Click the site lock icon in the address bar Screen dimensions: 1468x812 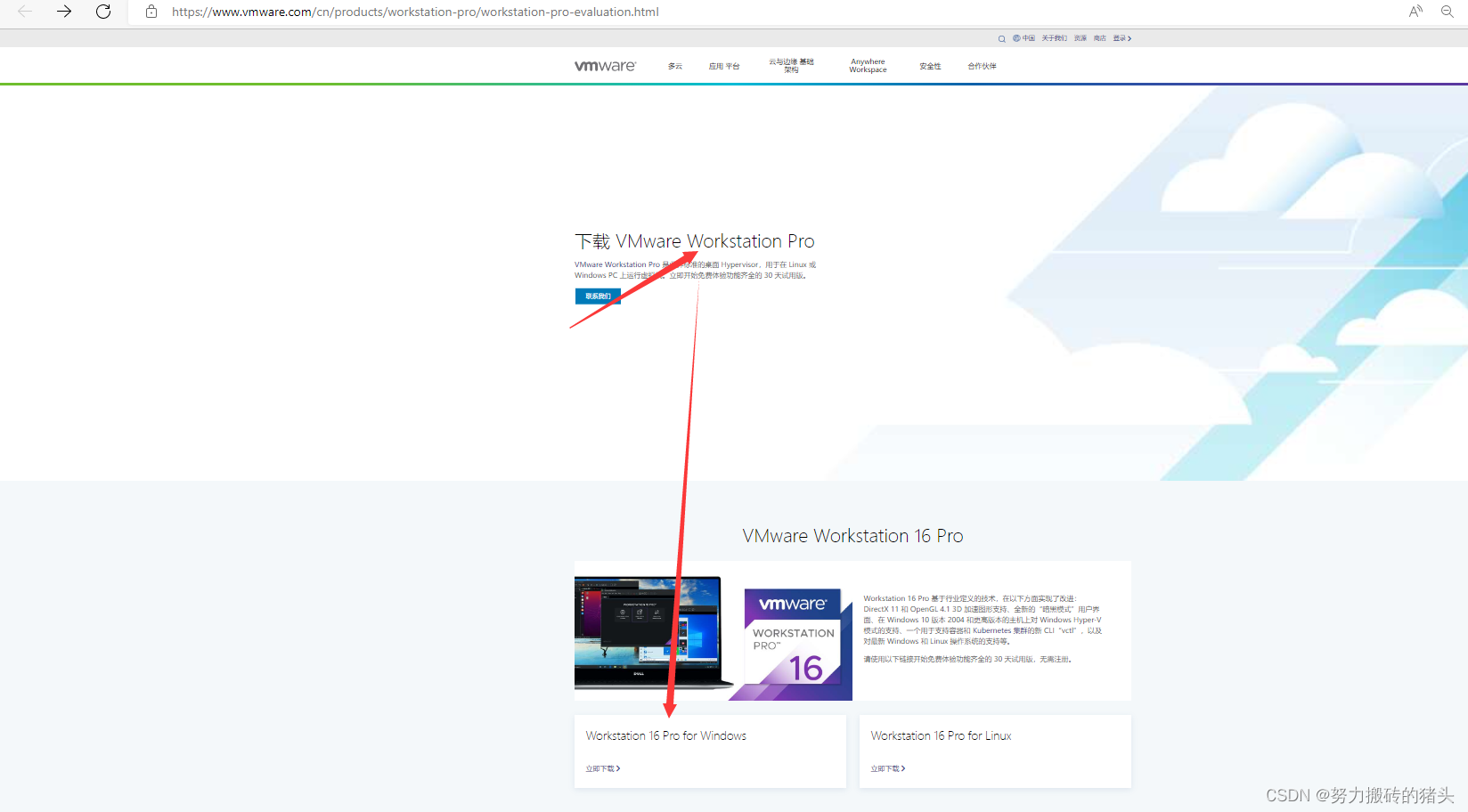pyautogui.click(x=151, y=12)
